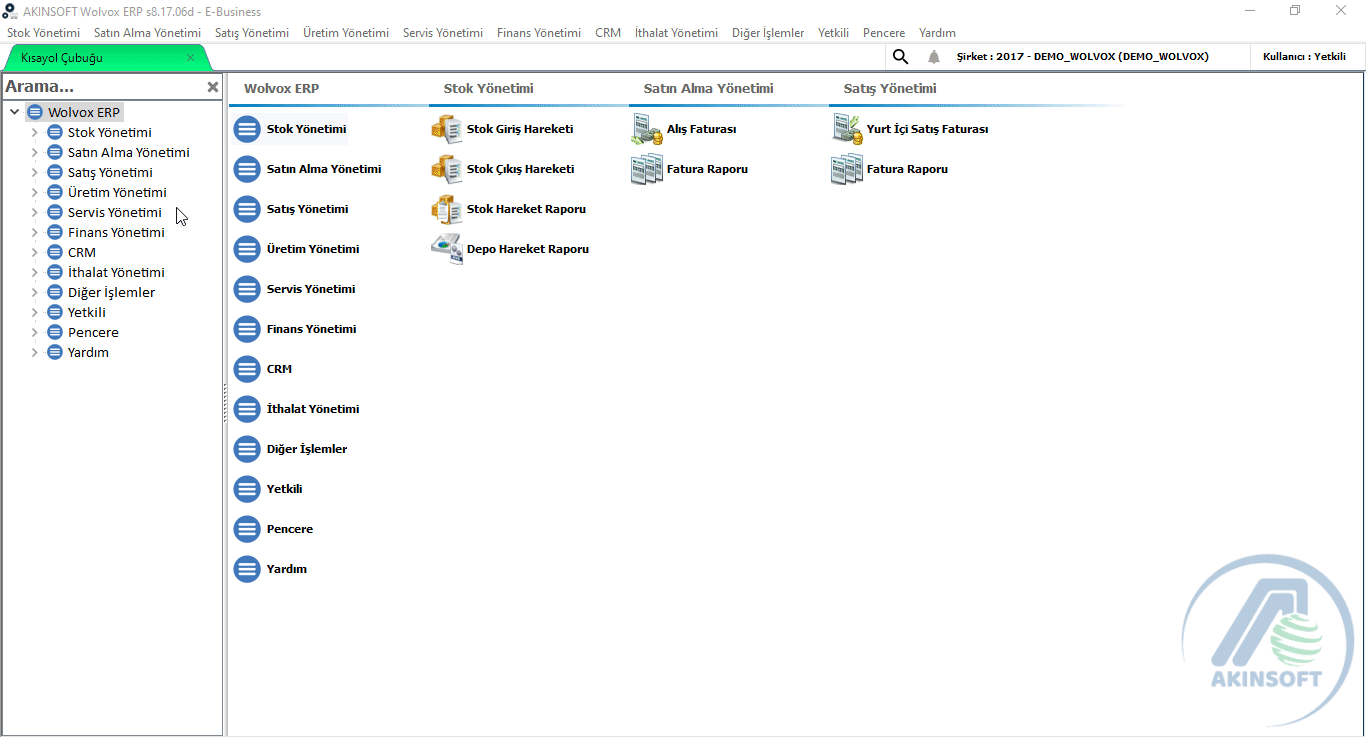Open Servis Yönetimi menu in menu bar
Viewport: 1366px width, 738px height.
(x=443, y=33)
